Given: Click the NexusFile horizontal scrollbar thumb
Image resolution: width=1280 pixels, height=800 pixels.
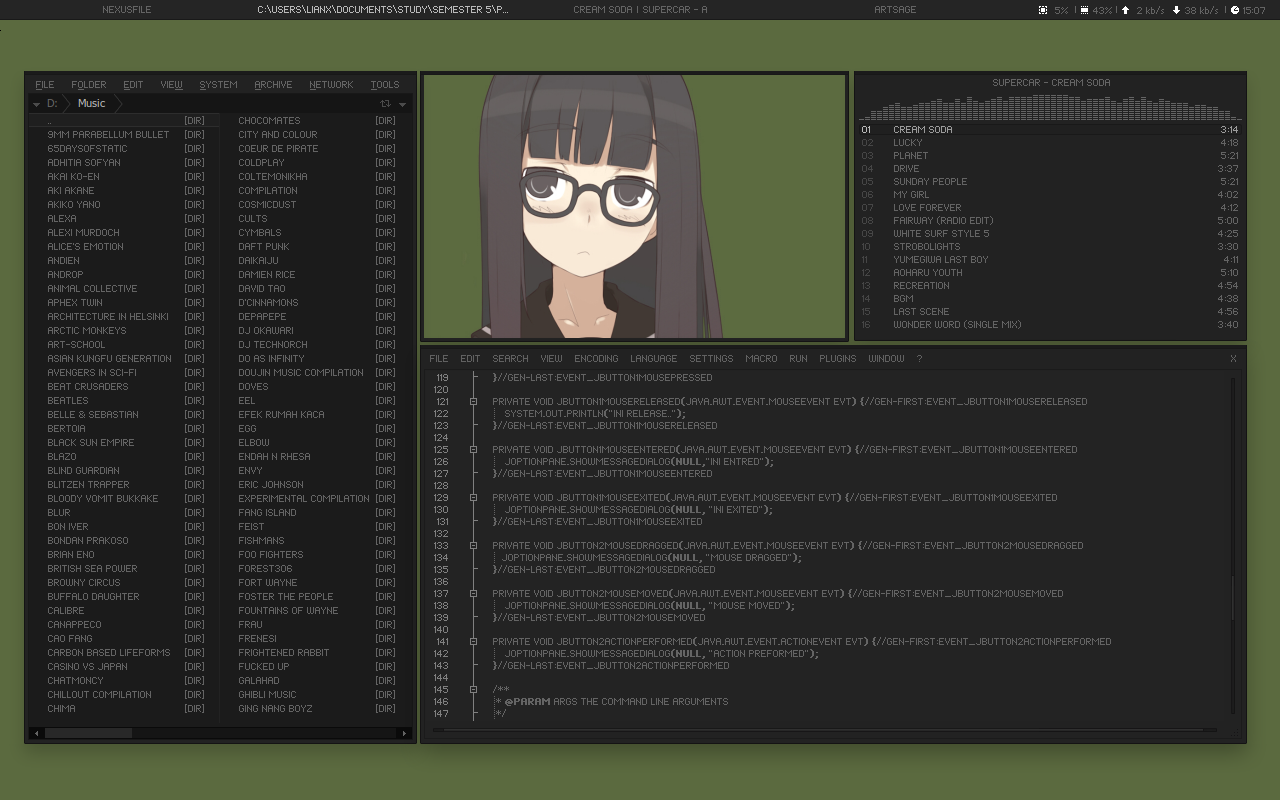Looking at the screenshot, I should pyautogui.click(x=88, y=733).
